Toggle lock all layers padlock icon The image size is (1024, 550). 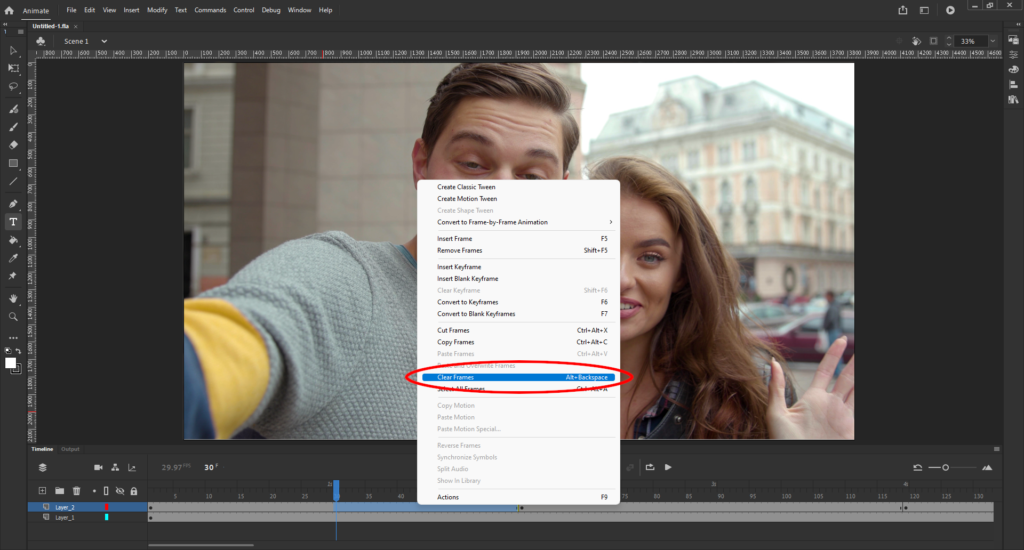click(x=134, y=491)
